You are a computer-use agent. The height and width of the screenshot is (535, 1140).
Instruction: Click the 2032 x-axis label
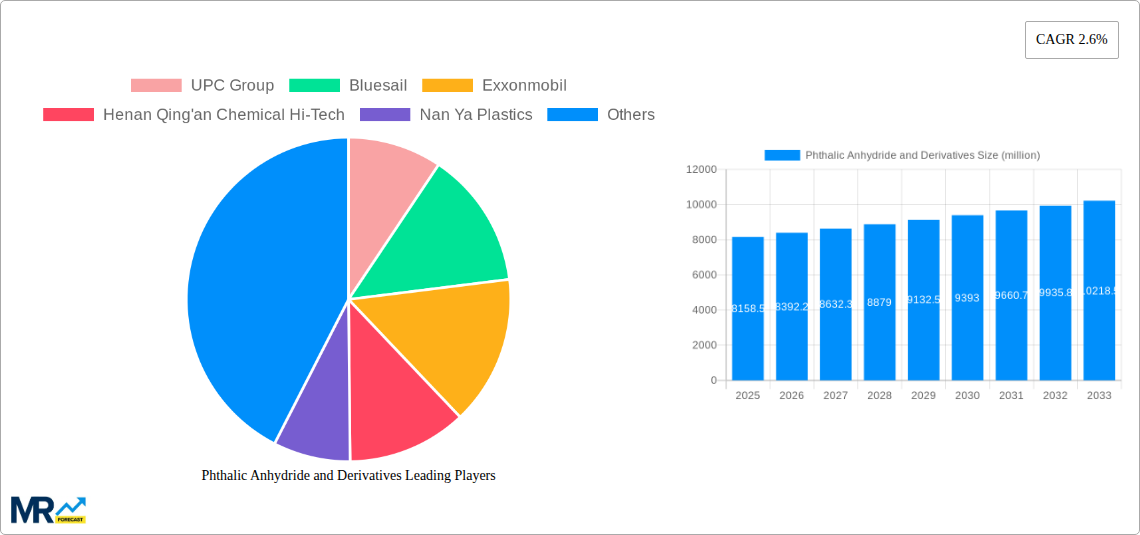[x=1056, y=395]
